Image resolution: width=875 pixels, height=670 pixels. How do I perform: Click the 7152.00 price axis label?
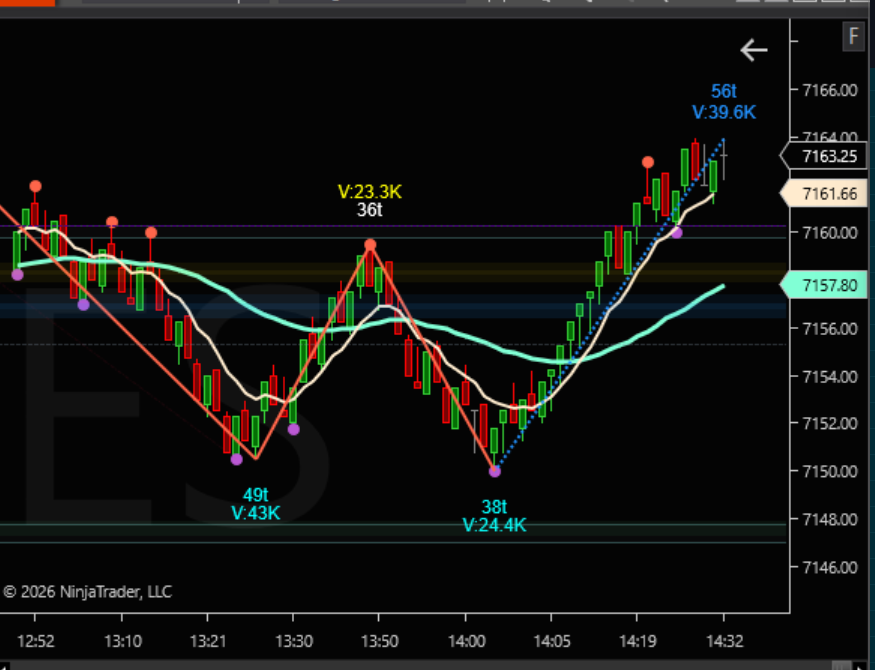click(x=829, y=423)
